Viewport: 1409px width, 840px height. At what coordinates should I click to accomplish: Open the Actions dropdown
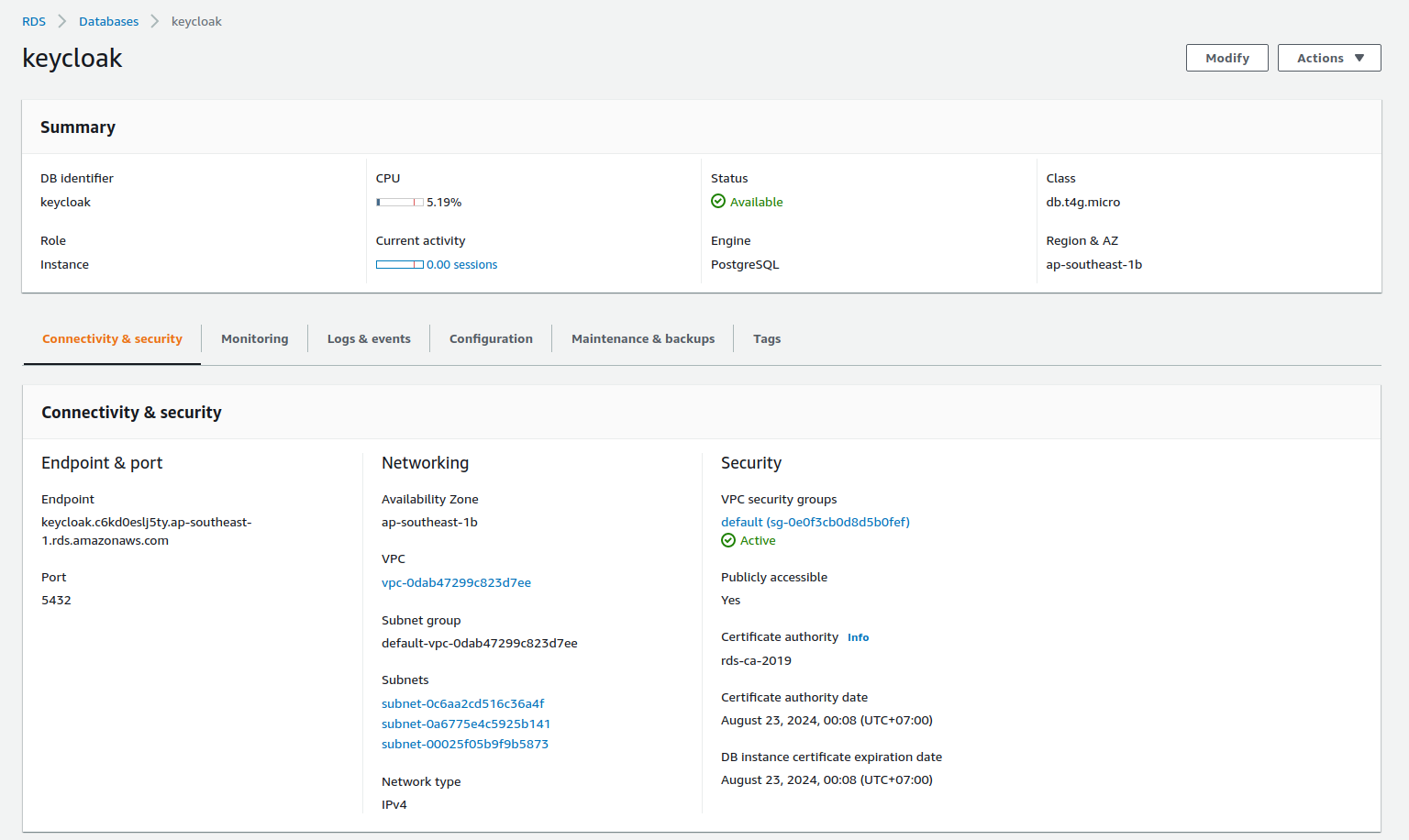tap(1328, 57)
